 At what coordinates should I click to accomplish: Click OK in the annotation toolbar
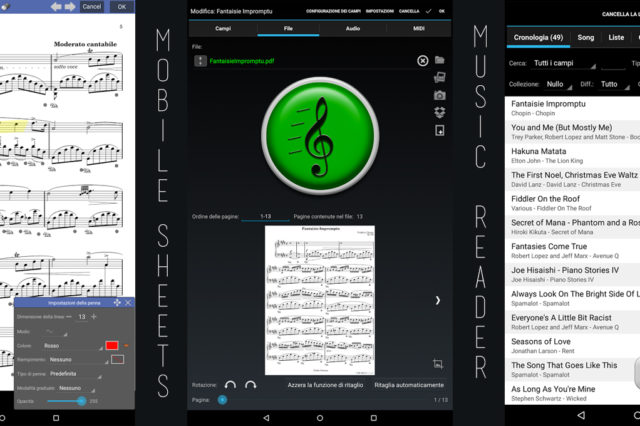click(122, 7)
